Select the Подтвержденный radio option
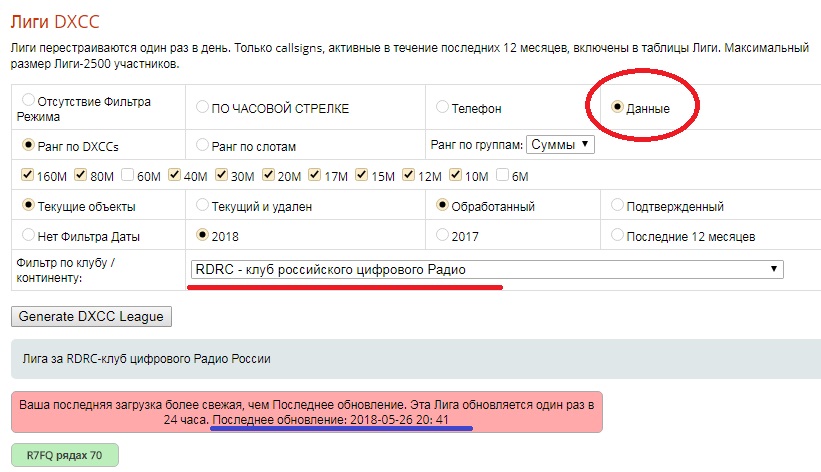 (616, 206)
